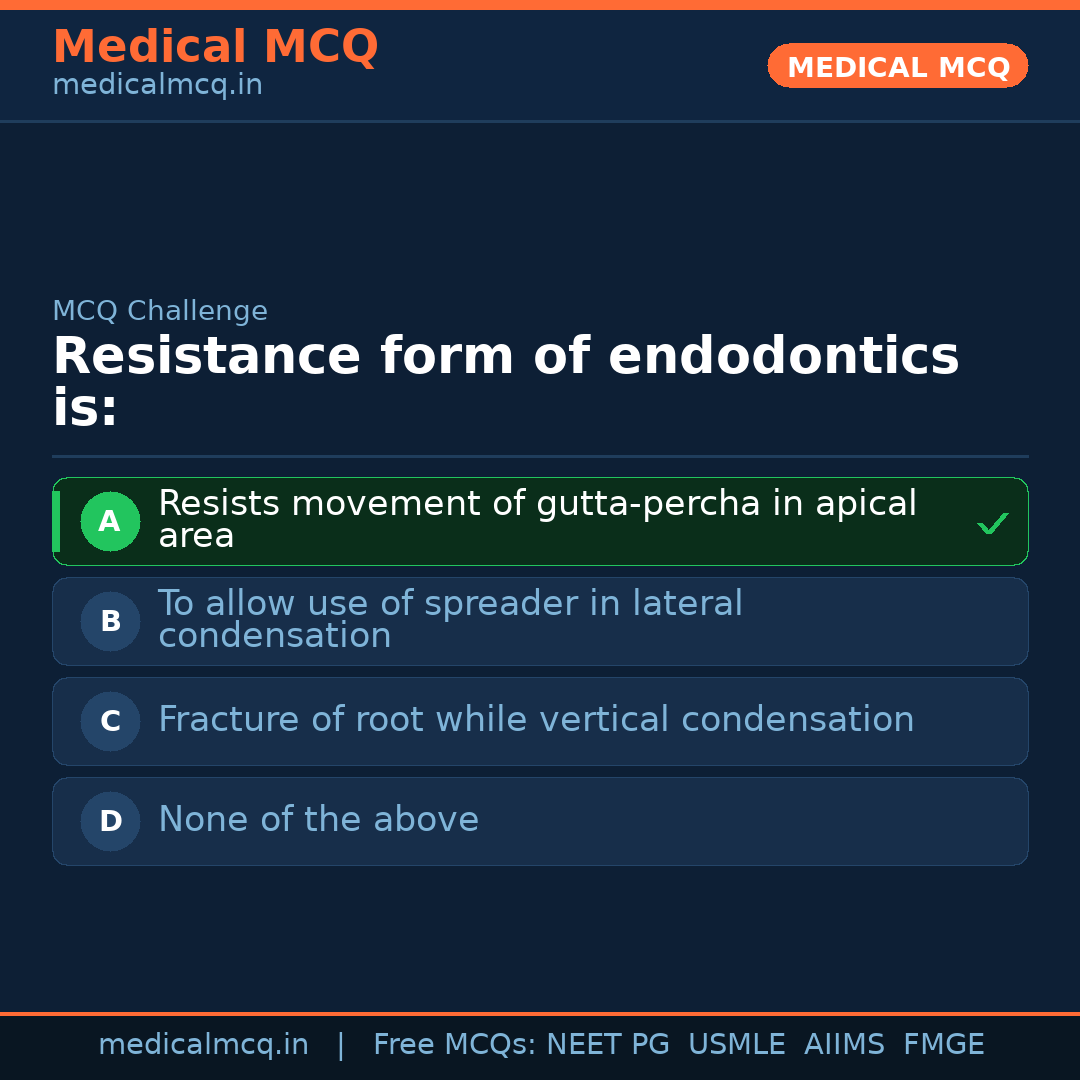Viewport: 1080px width, 1080px height.
Task: Click the green checkmark on option A
Action: (x=992, y=523)
